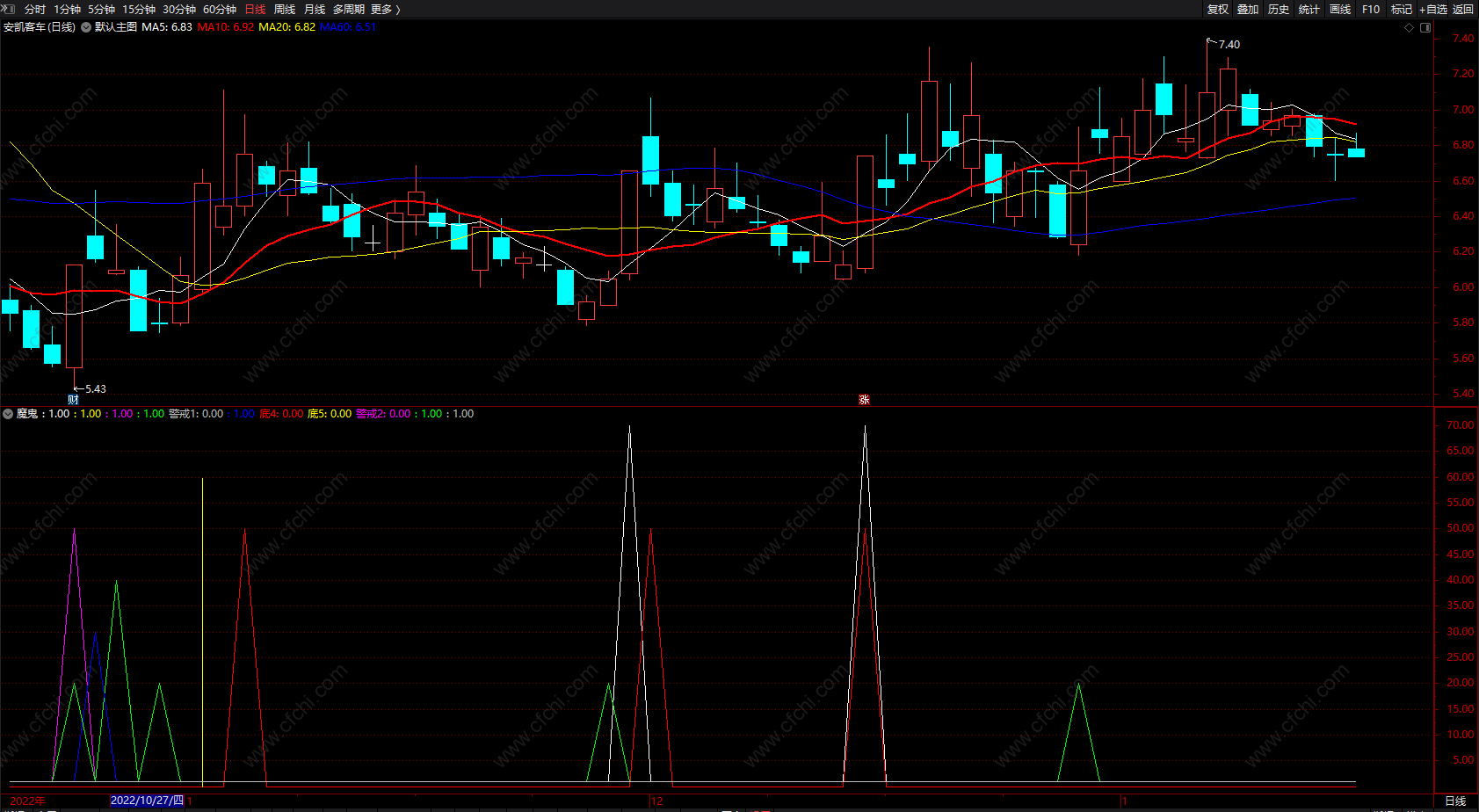The image size is (1479, 812).
Task: Click the diamond icon above price axis
Action: pyautogui.click(x=1410, y=27)
